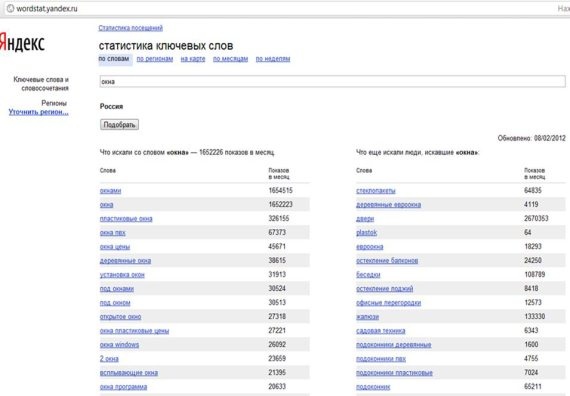Open the Статистика посещений link
The height and width of the screenshot is (396, 570).
click(131, 28)
